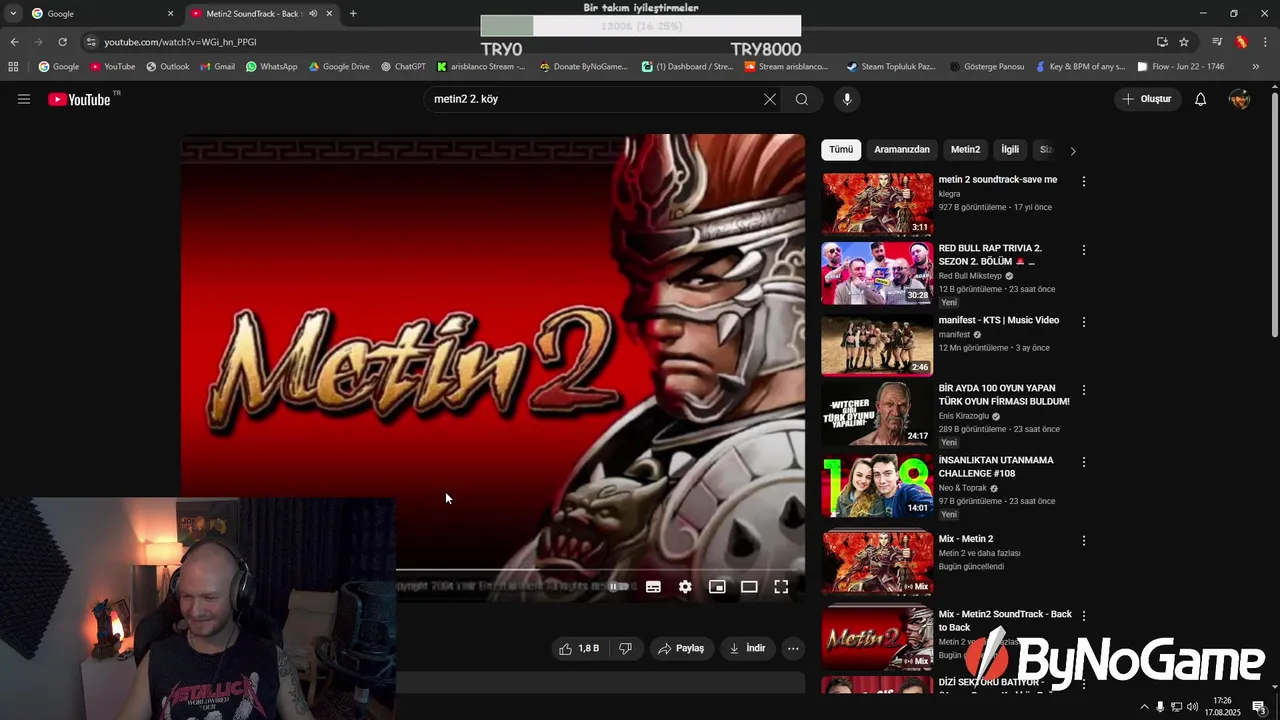Reload the browser page

[x=62, y=42]
